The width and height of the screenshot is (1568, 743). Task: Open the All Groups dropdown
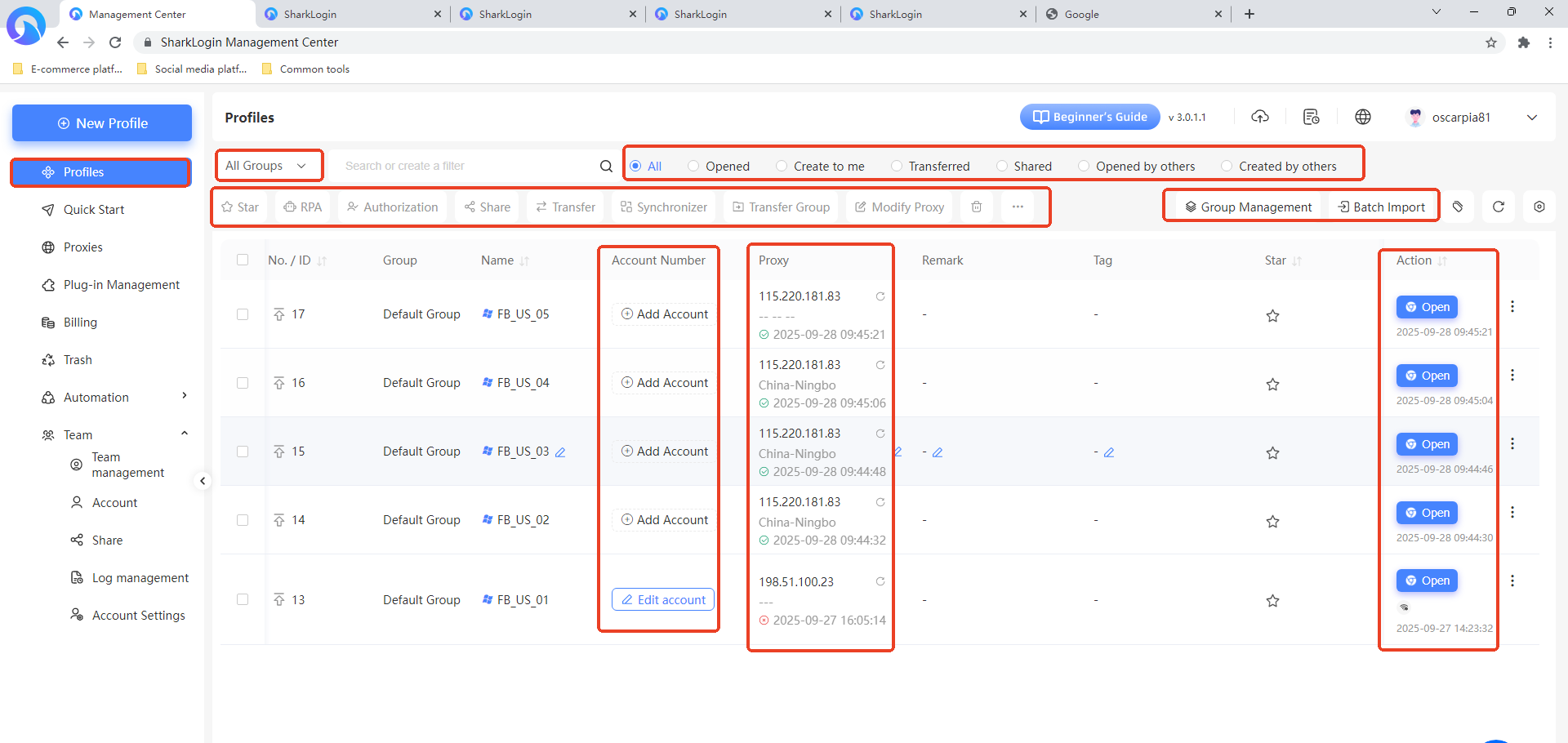click(x=267, y=166)
